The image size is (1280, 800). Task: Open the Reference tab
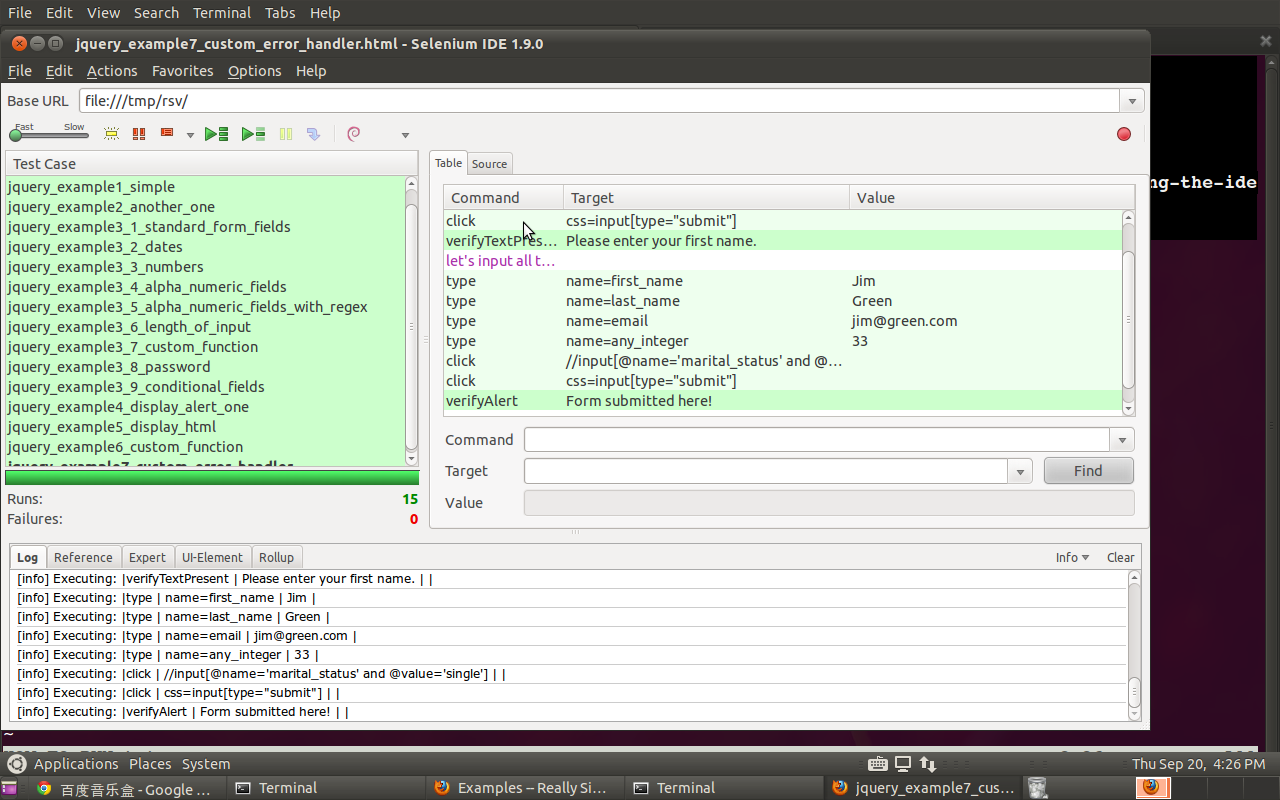pos(83,557)
